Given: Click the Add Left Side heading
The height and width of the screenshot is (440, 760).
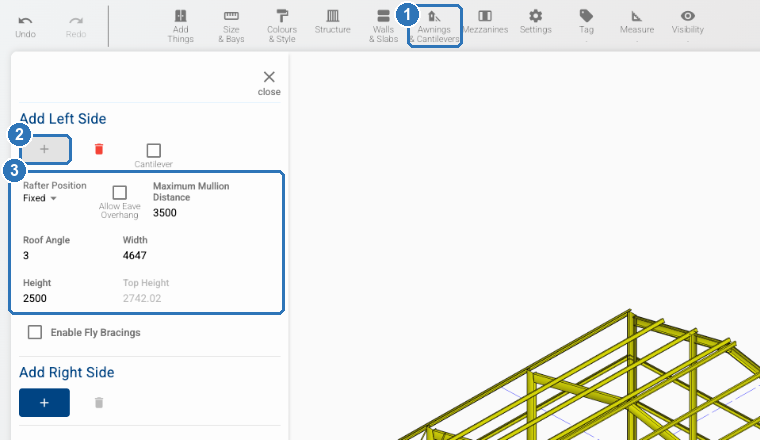Looking at the screenshot, I should click(x=63, y=119).
